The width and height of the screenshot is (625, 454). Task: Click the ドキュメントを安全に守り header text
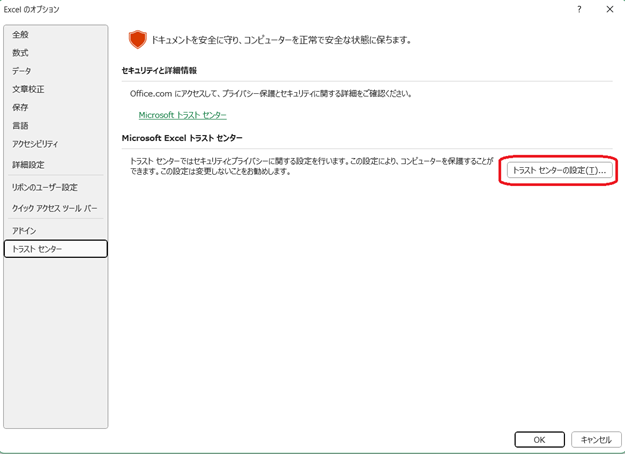(x=281, y=40)
